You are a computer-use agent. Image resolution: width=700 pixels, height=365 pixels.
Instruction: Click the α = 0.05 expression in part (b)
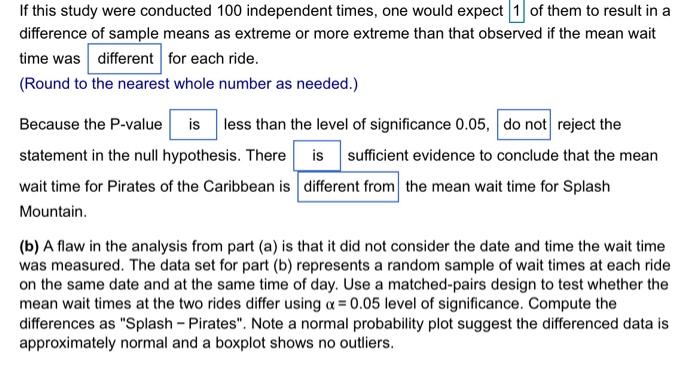(354, 304)
